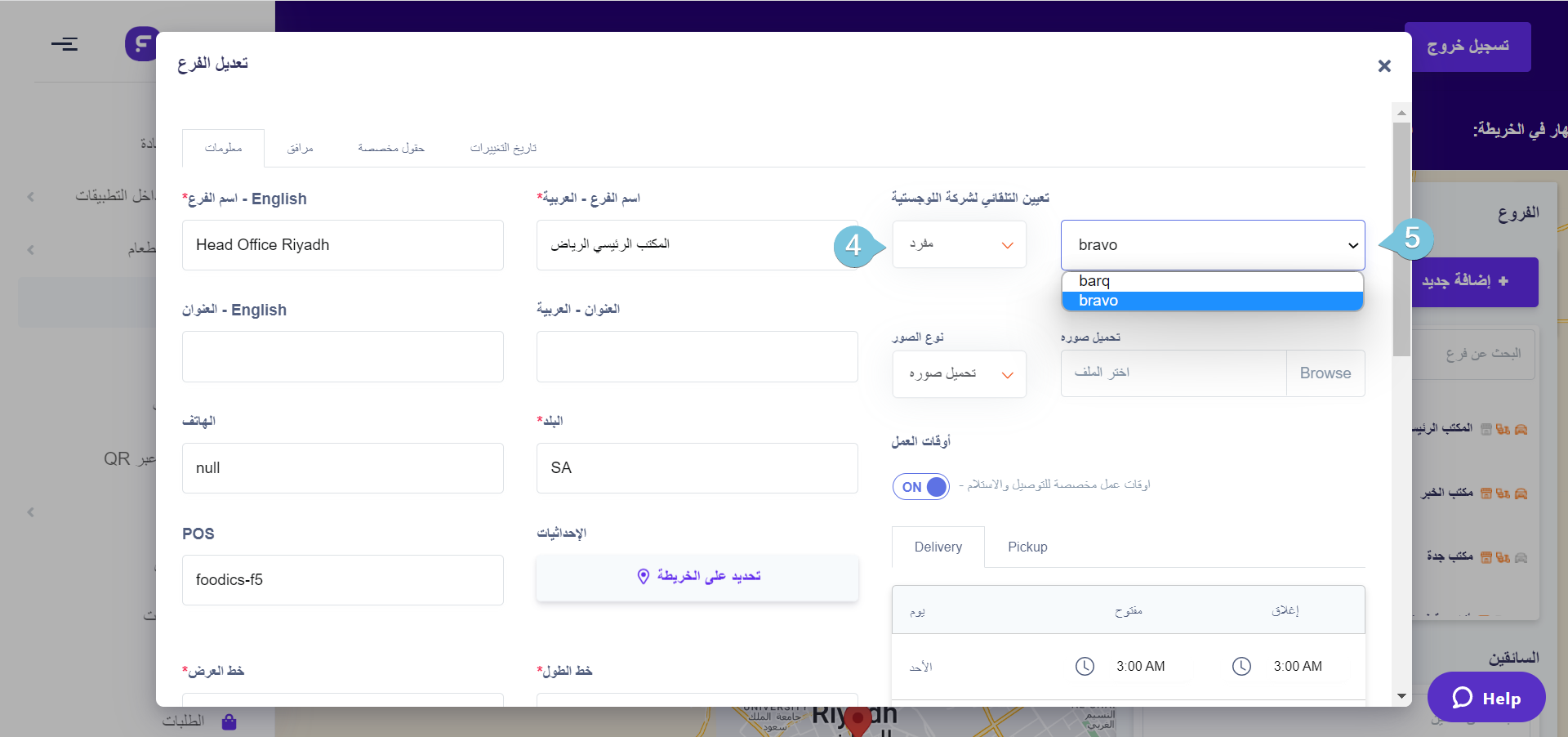
Task: Open the Help chat widget
Action: (1486, 698)
